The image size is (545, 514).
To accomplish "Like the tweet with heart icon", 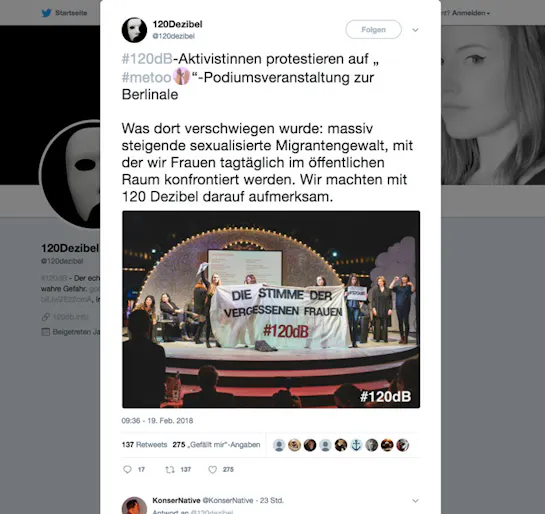I will click(x=212, y=470).
